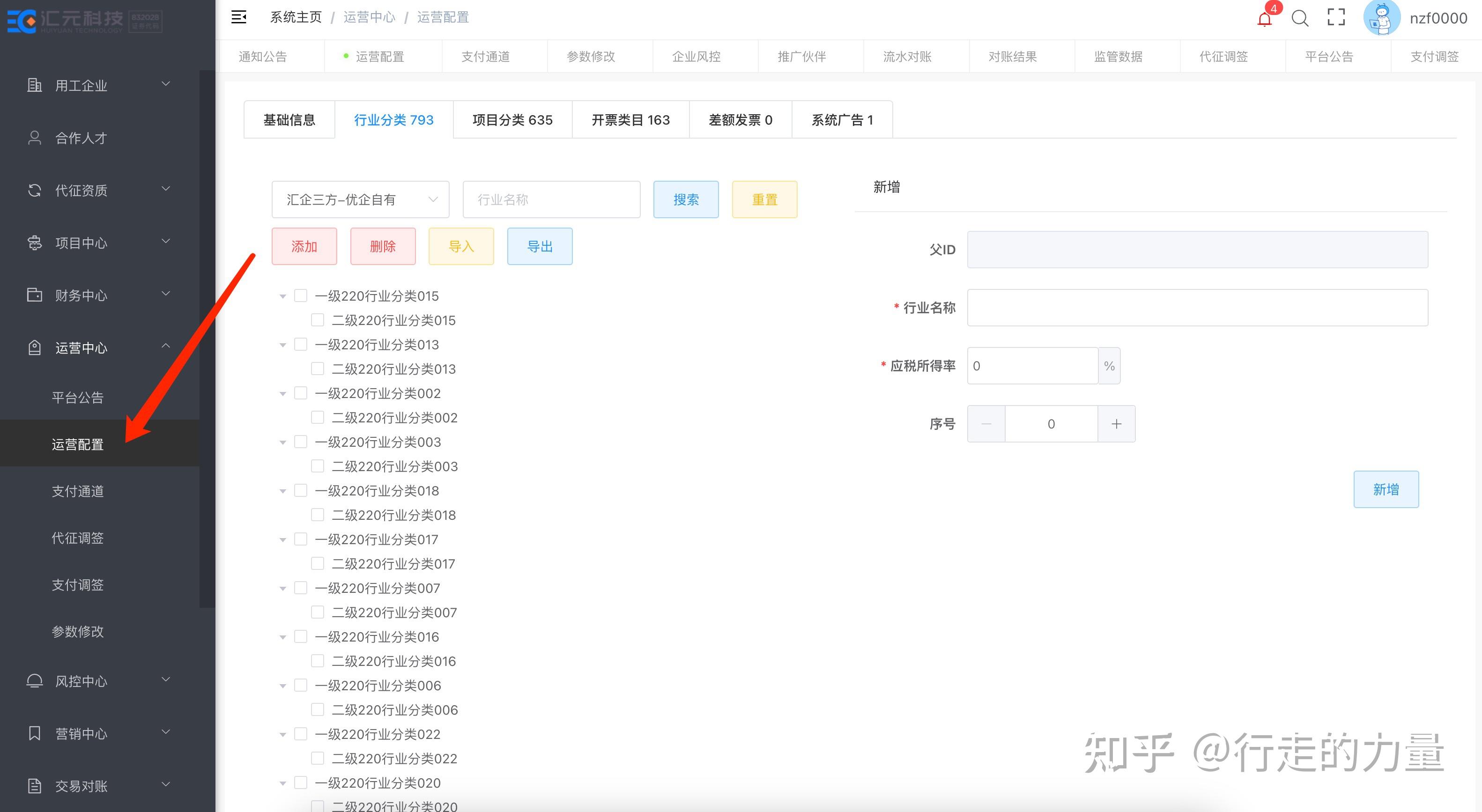Screen dimensions: 1482x812
Task: Click the user avatar icon
Action: point(1381,18)
